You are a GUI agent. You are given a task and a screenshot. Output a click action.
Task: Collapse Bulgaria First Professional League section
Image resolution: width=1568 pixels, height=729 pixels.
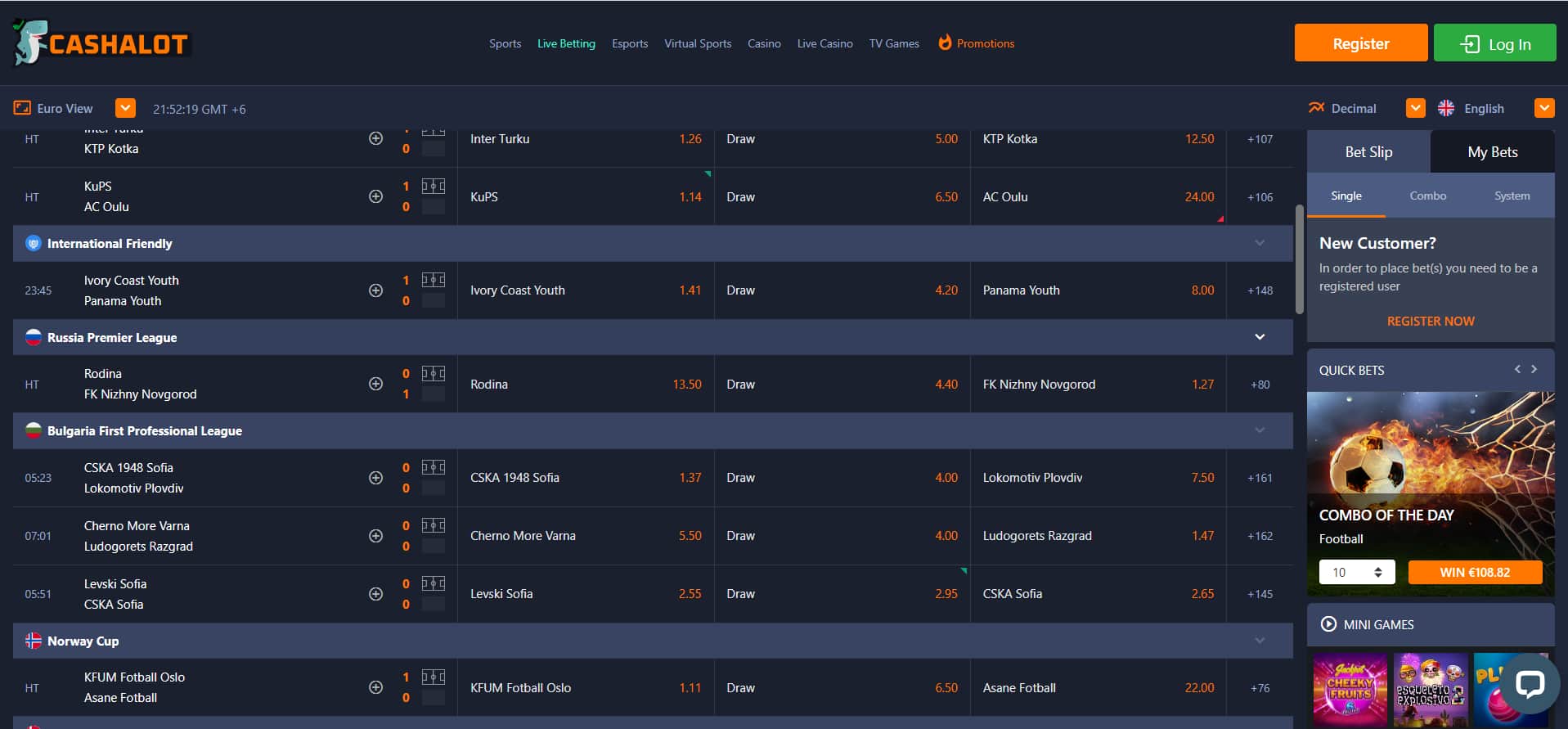coord(1260,430)
